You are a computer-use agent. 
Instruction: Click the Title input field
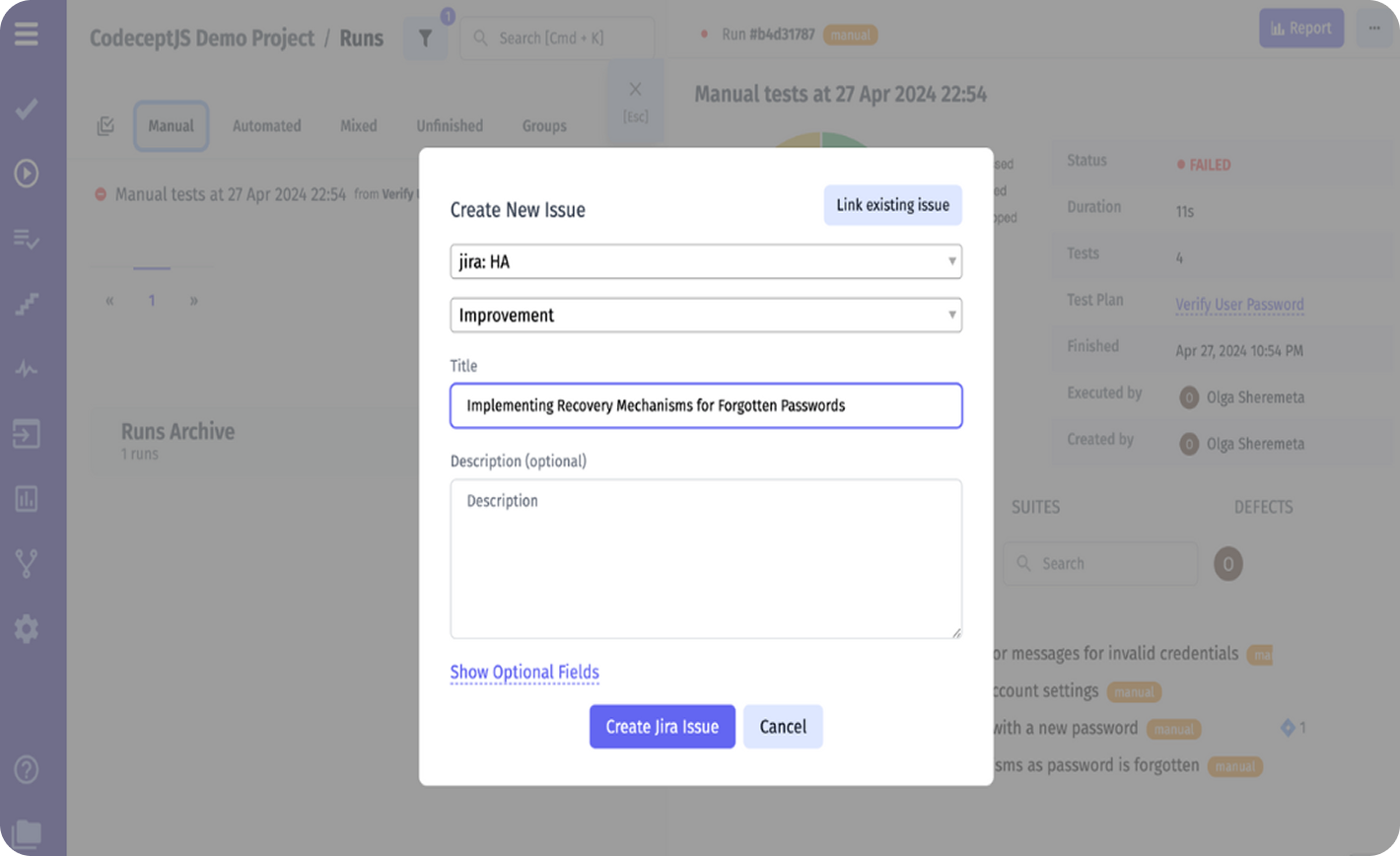(706, 405)
